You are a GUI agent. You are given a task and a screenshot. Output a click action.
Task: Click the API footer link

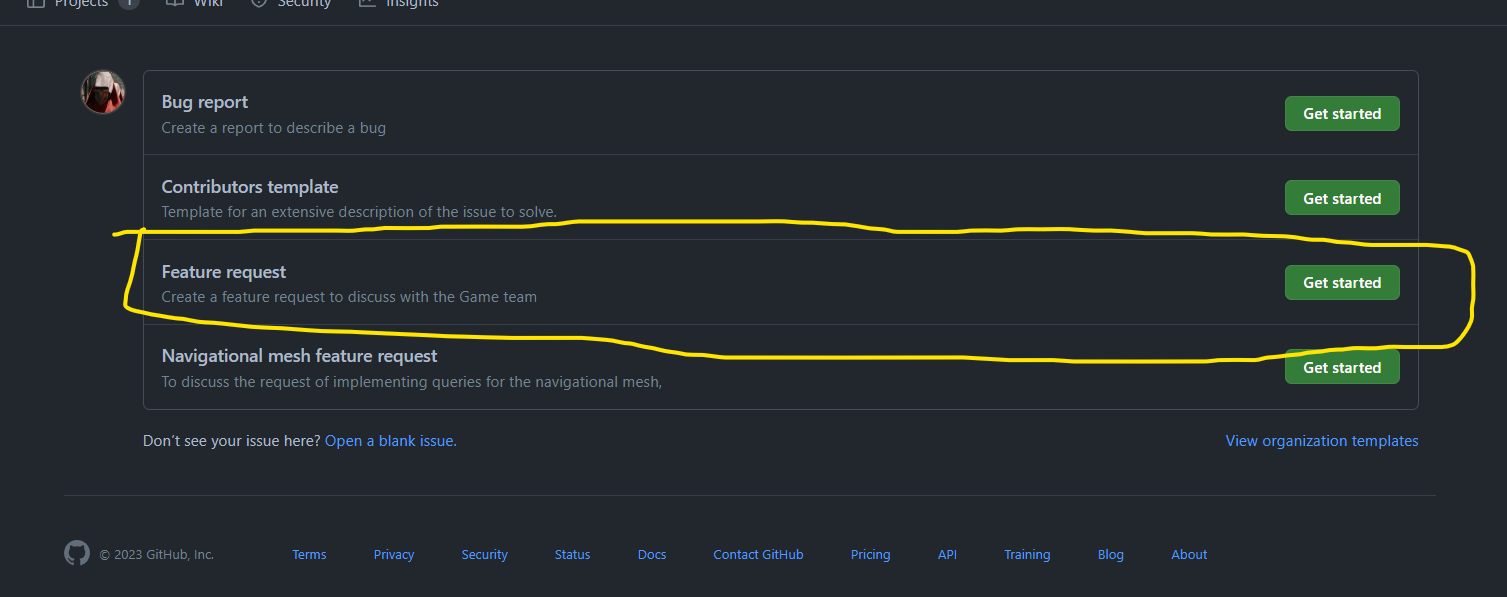947,555
